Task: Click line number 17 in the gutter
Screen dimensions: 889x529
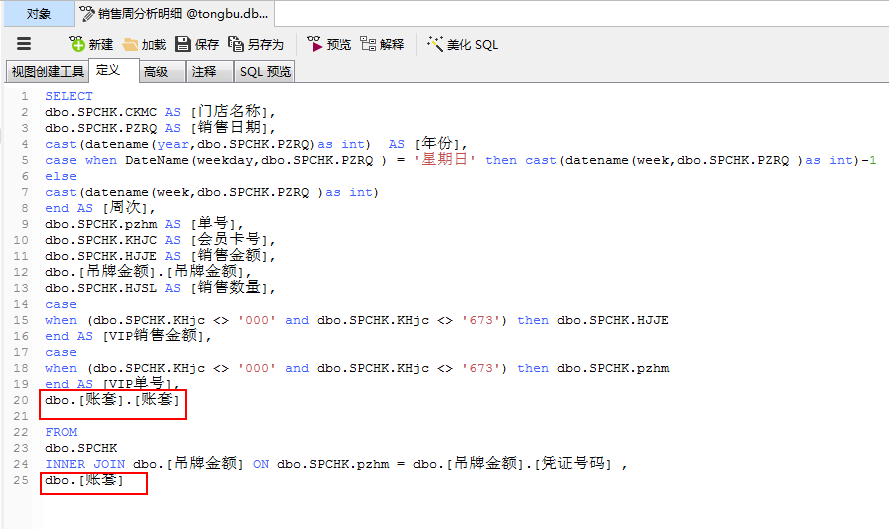Action: [x=21, y=353]
